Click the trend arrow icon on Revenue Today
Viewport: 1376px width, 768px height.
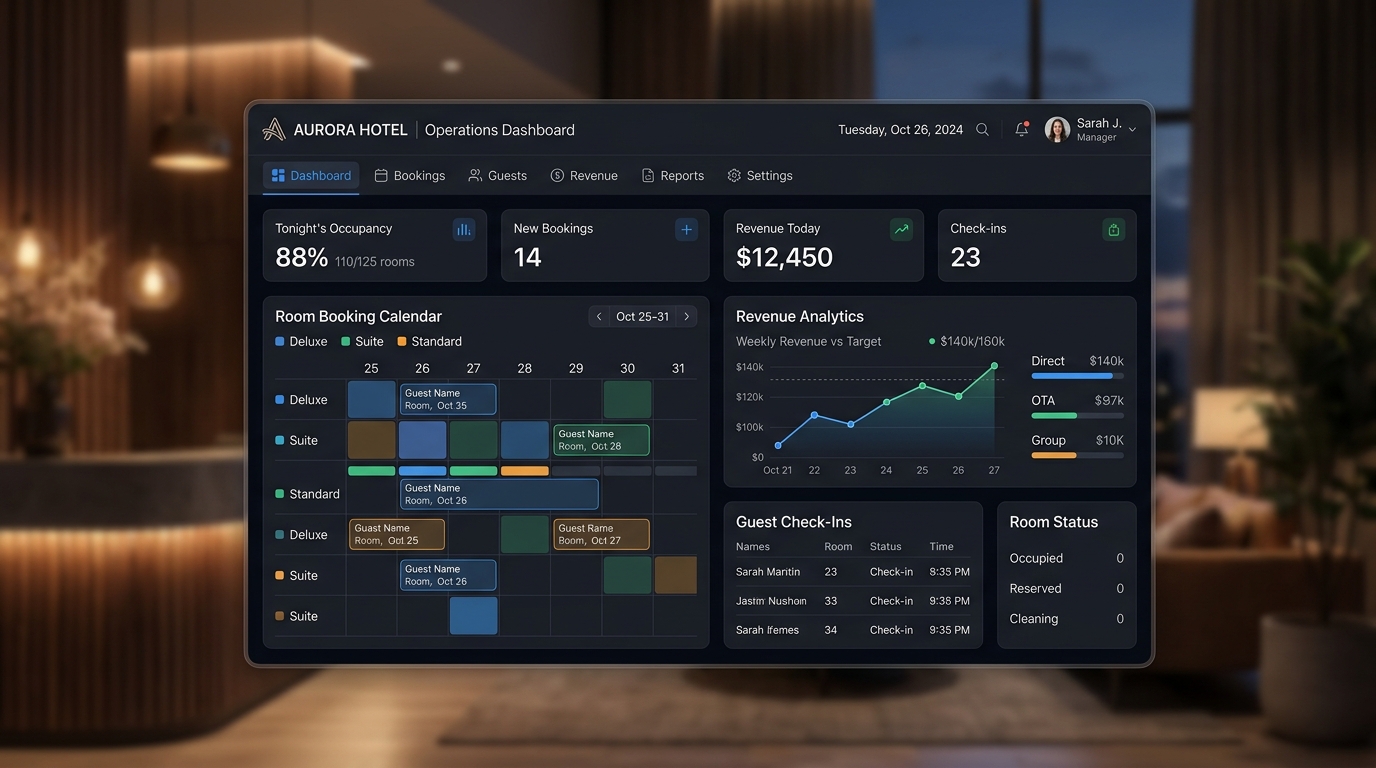(x=902, y=229)
